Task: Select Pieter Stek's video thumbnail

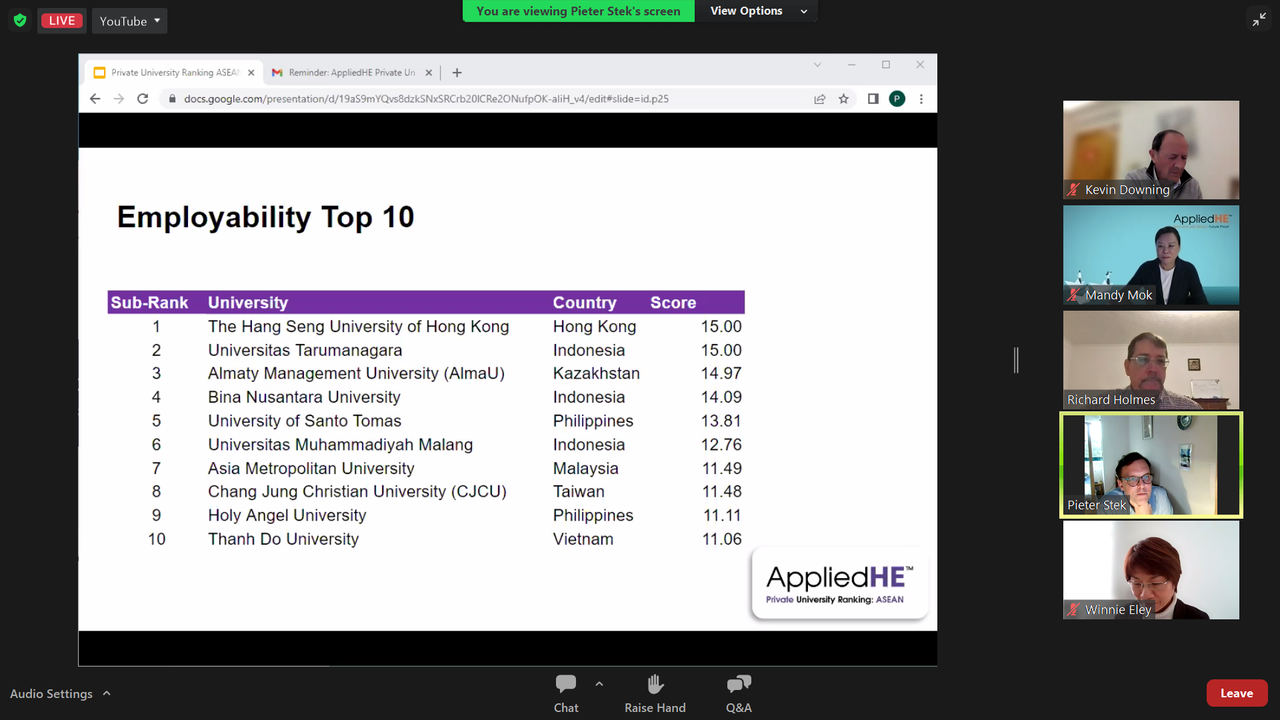Action: 1150,465
